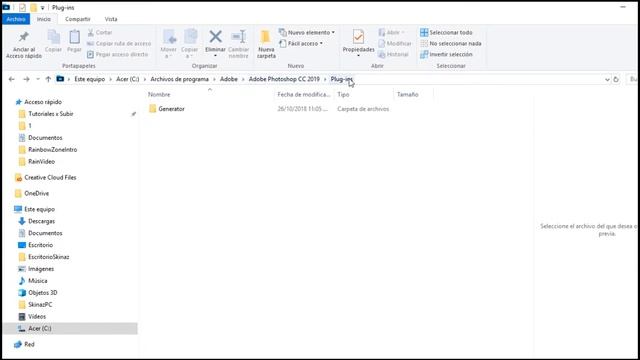Select the Generator folder
This screenshot has width=640, height=360.
coord(171,109)
